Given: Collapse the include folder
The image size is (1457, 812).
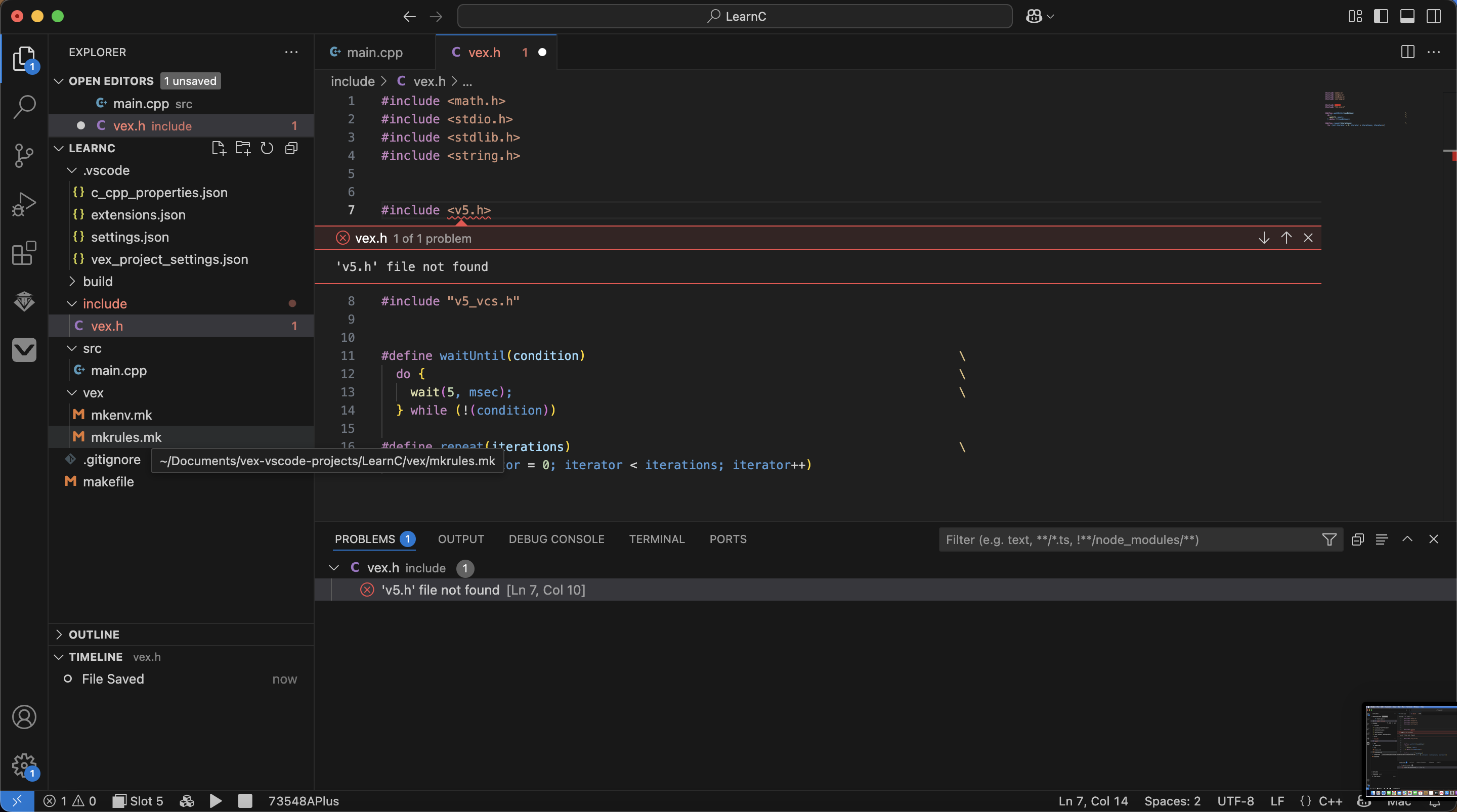Looking at the screenshot, I should click(105, 304).
